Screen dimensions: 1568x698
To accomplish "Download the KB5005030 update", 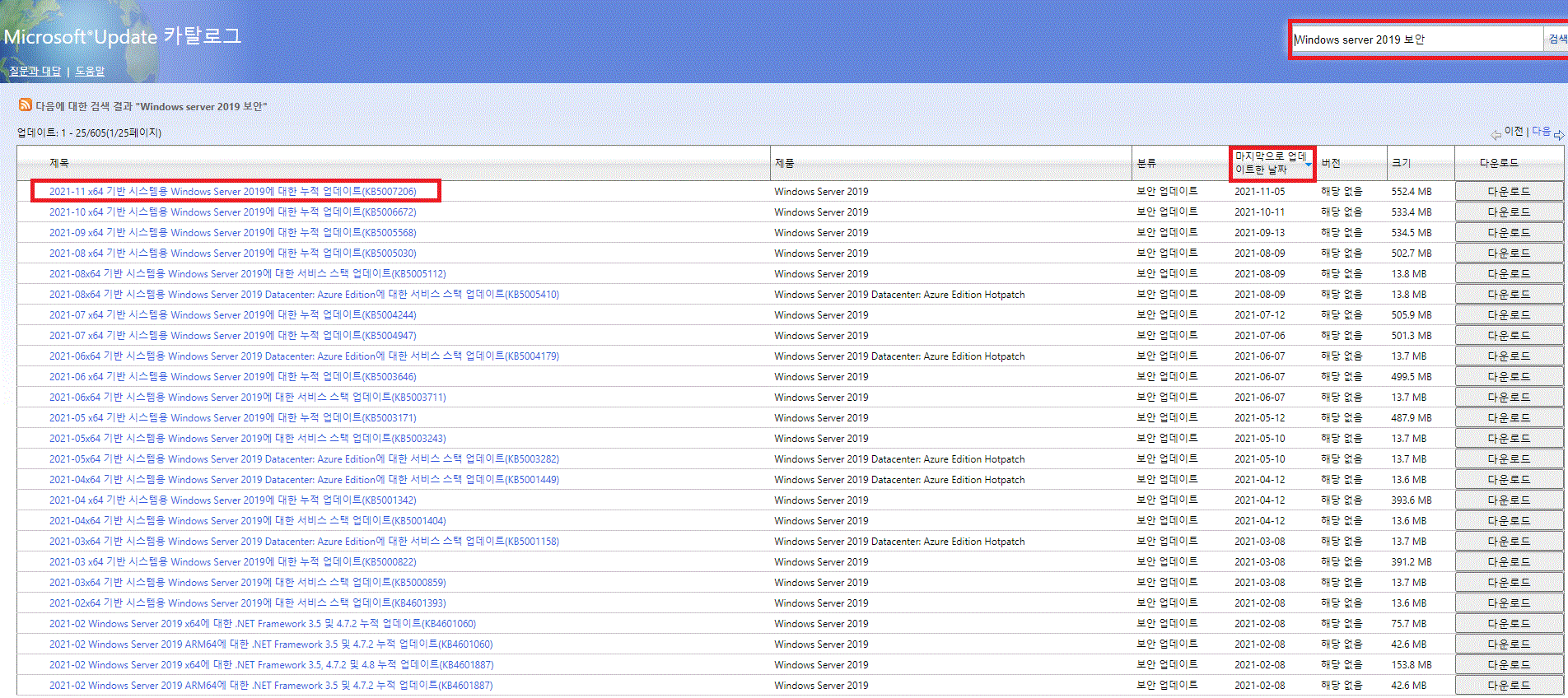I will 1509,253.
